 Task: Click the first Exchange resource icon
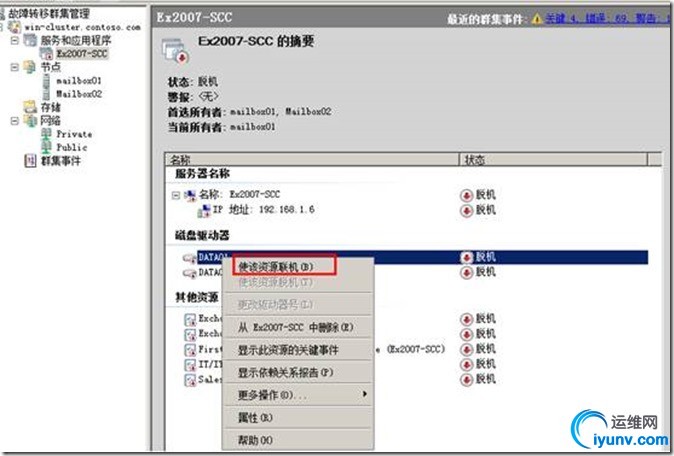click(190, 319)
